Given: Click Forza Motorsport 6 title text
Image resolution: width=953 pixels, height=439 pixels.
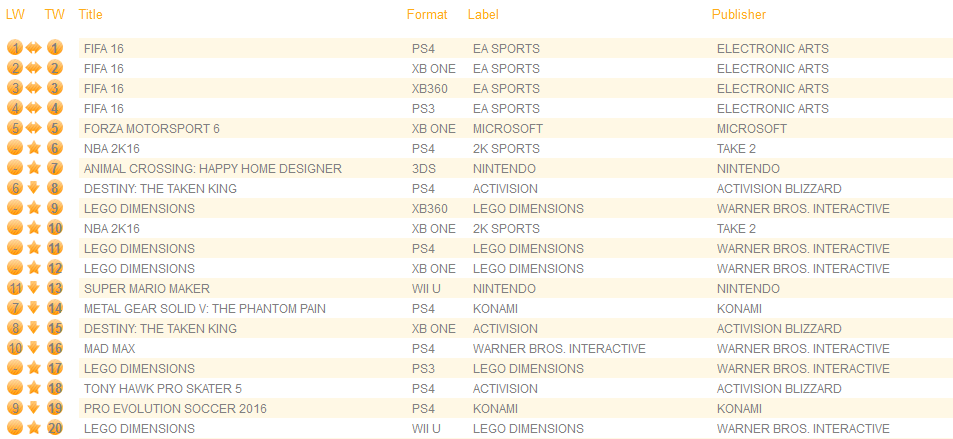Looking at the screenshot, I should click(x=152, y=129).
